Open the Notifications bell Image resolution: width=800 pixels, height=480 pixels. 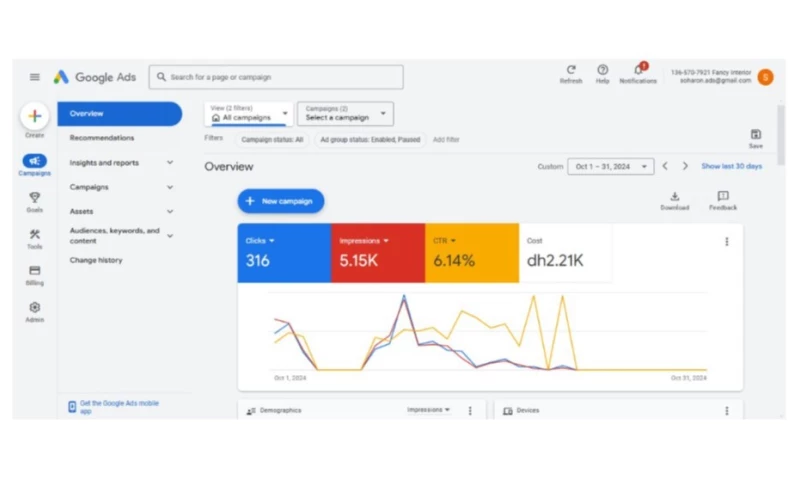pyautogui.click(x=638, y=71)
